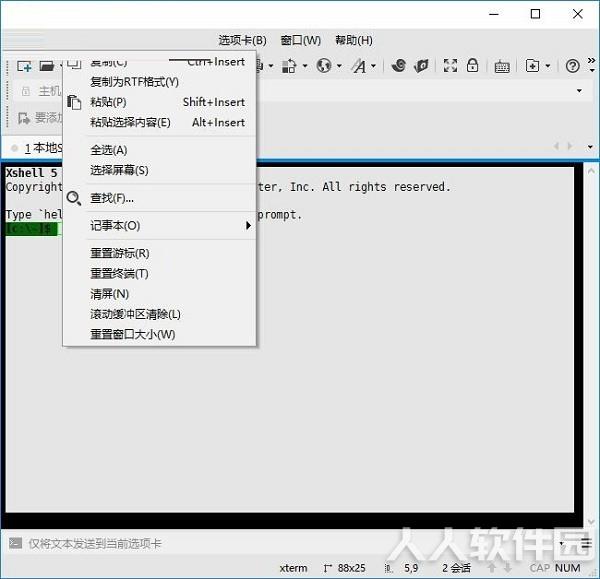
Task: Click the 2 会话 status entry
Action: tap(456, 568)
